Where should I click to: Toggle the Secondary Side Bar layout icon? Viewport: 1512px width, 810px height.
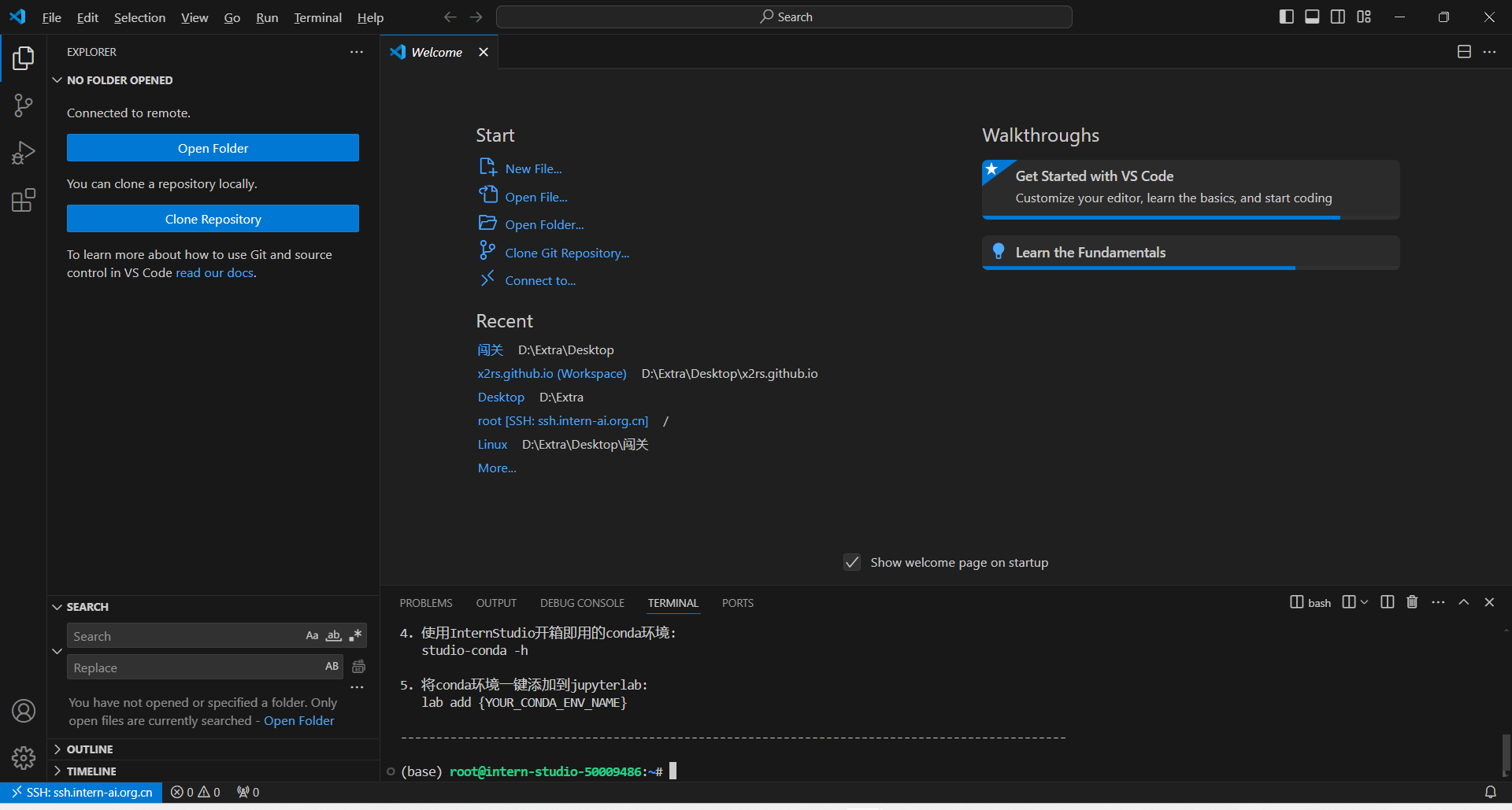[1338, 17]
